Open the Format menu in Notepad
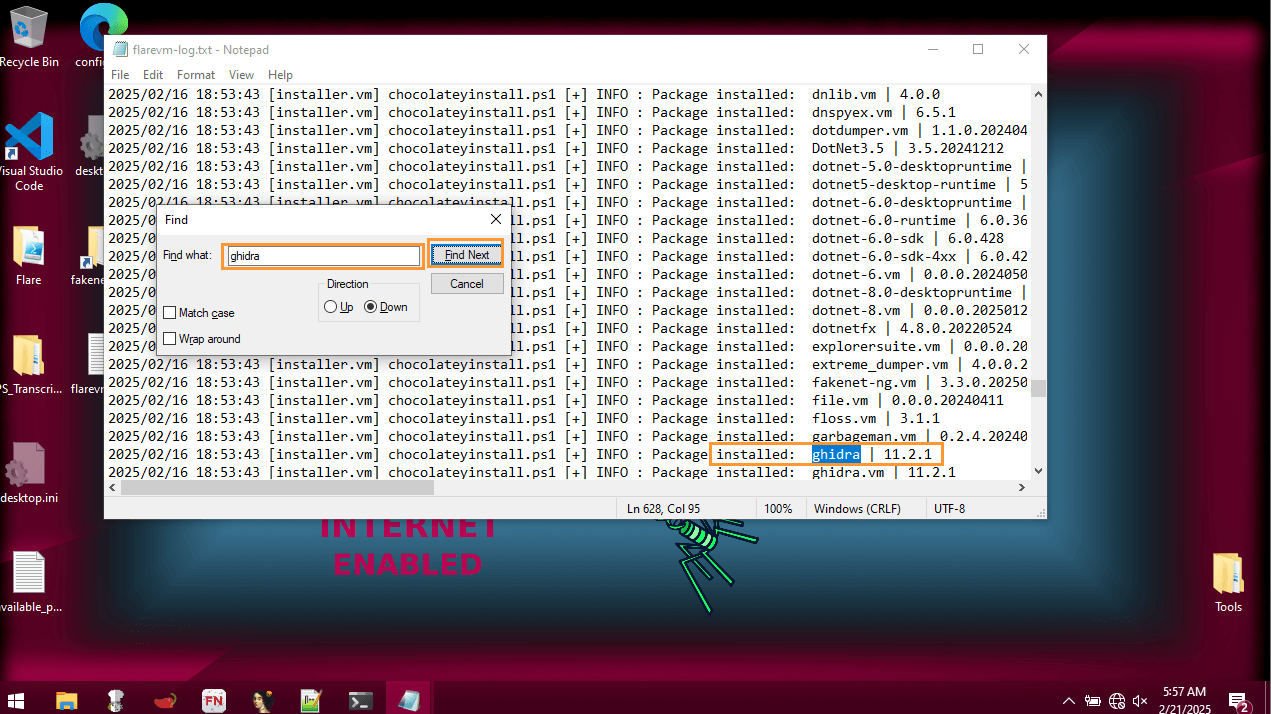Image resolution: width=1271 pixels, height=714 pixels. click(x=196, y=74)
